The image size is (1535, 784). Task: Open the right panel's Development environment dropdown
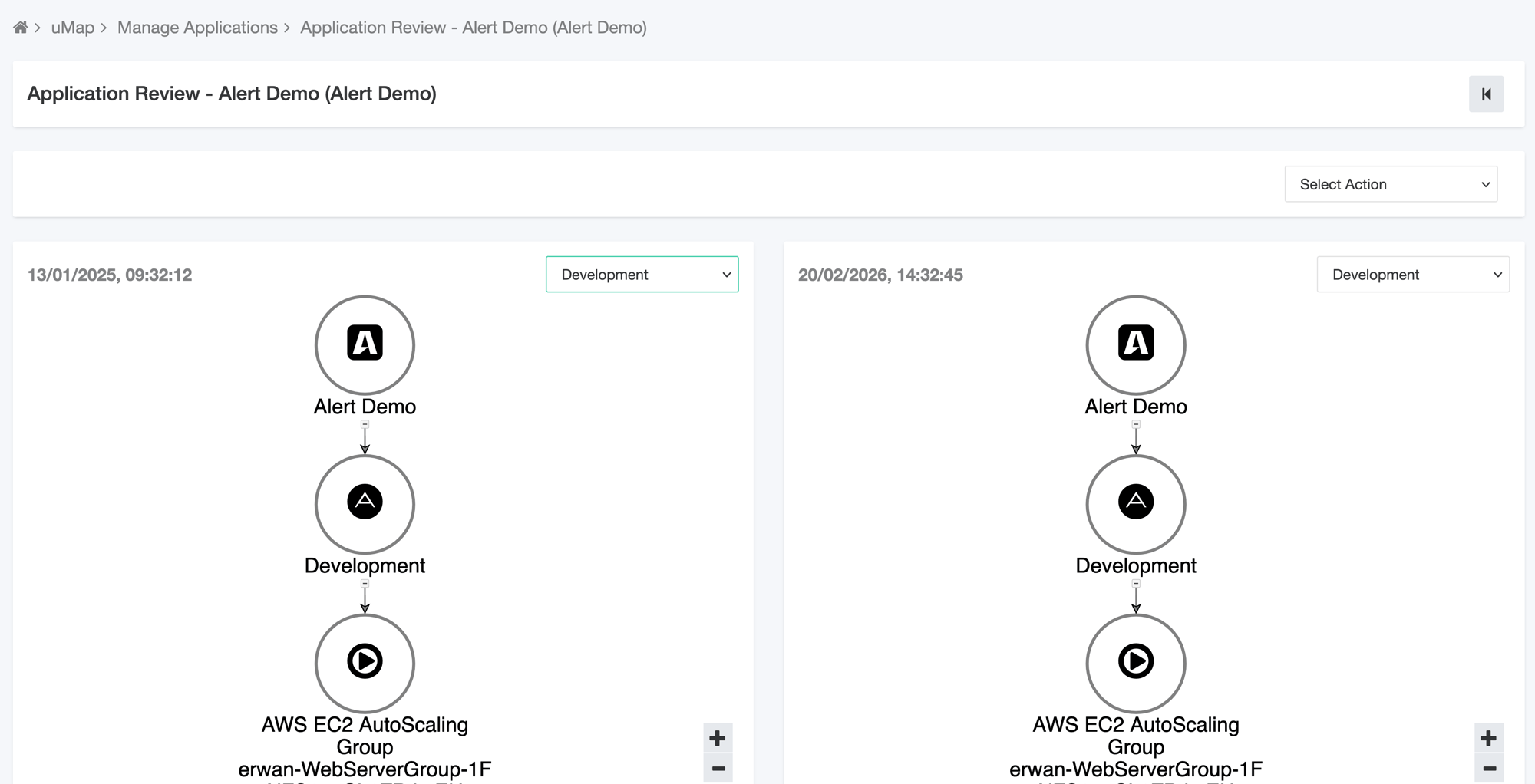1412,274
